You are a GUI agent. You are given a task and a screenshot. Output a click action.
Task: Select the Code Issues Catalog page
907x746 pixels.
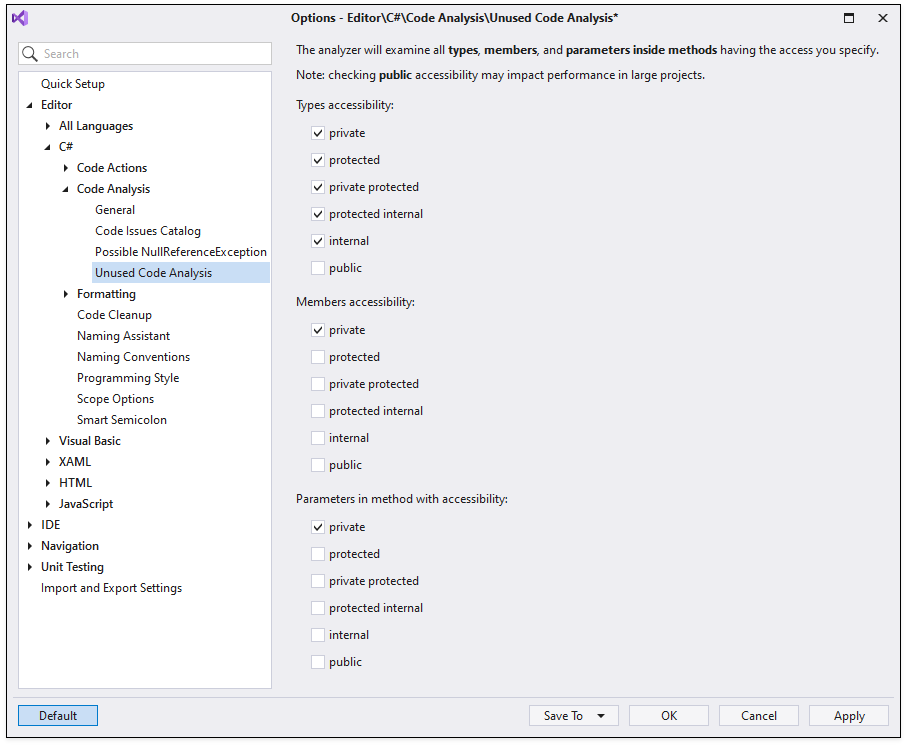tap(147, 230)
